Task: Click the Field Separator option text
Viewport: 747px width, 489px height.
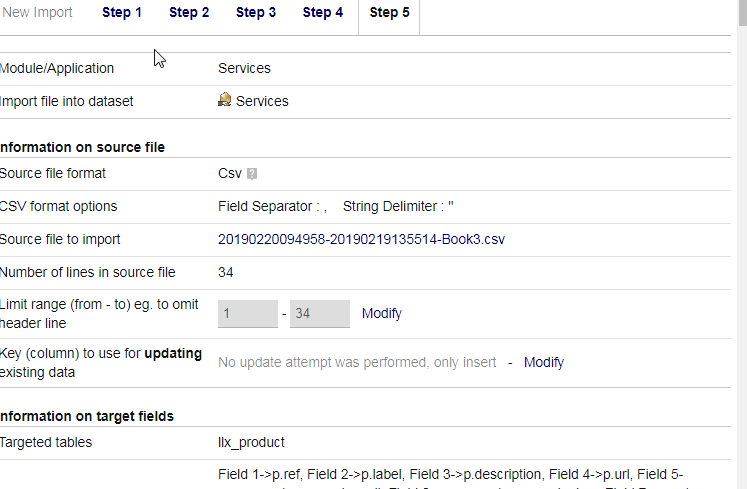Action: pos(273,206)
